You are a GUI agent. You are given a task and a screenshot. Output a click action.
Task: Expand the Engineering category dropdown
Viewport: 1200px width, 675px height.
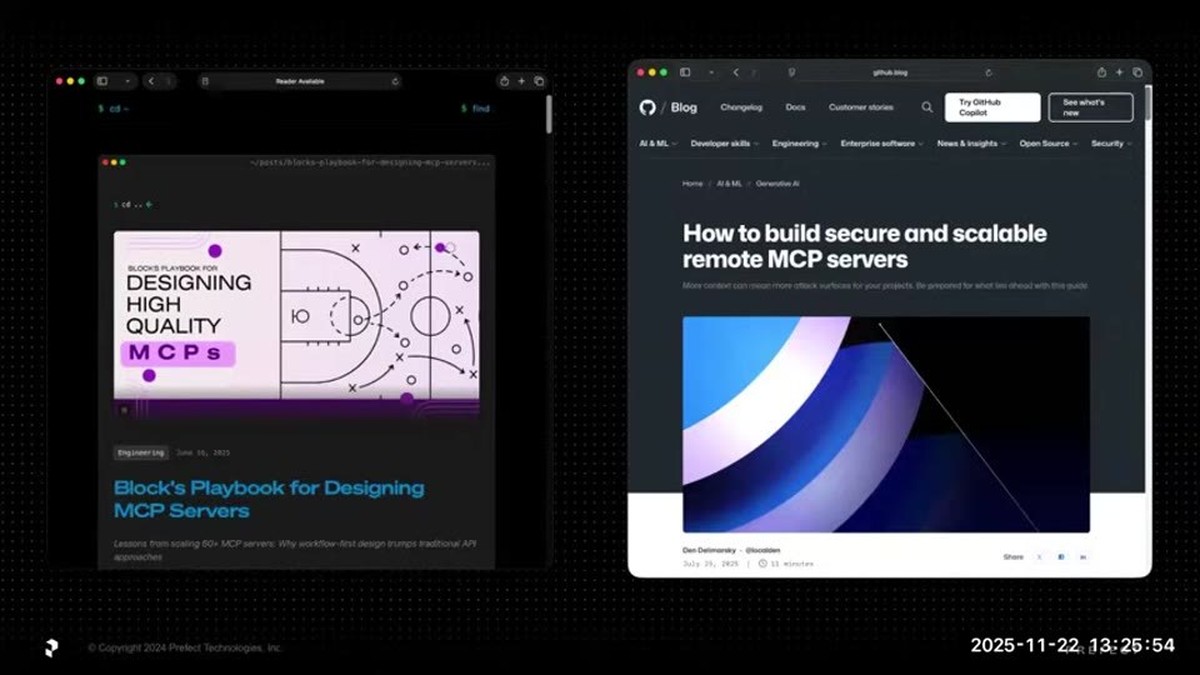coord(800,144)
